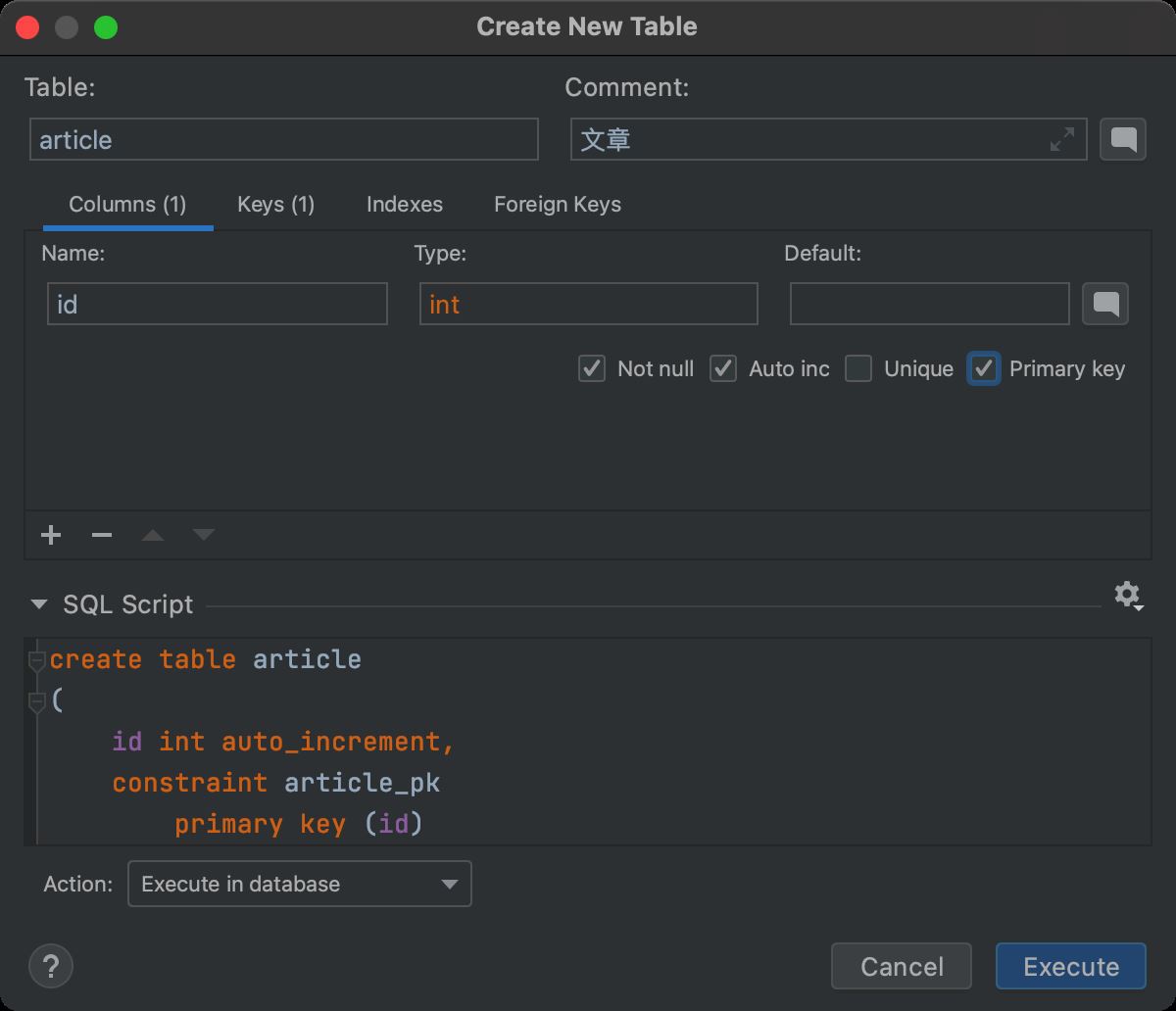Open the Foreign Keys tab

[x=557, y=205]
